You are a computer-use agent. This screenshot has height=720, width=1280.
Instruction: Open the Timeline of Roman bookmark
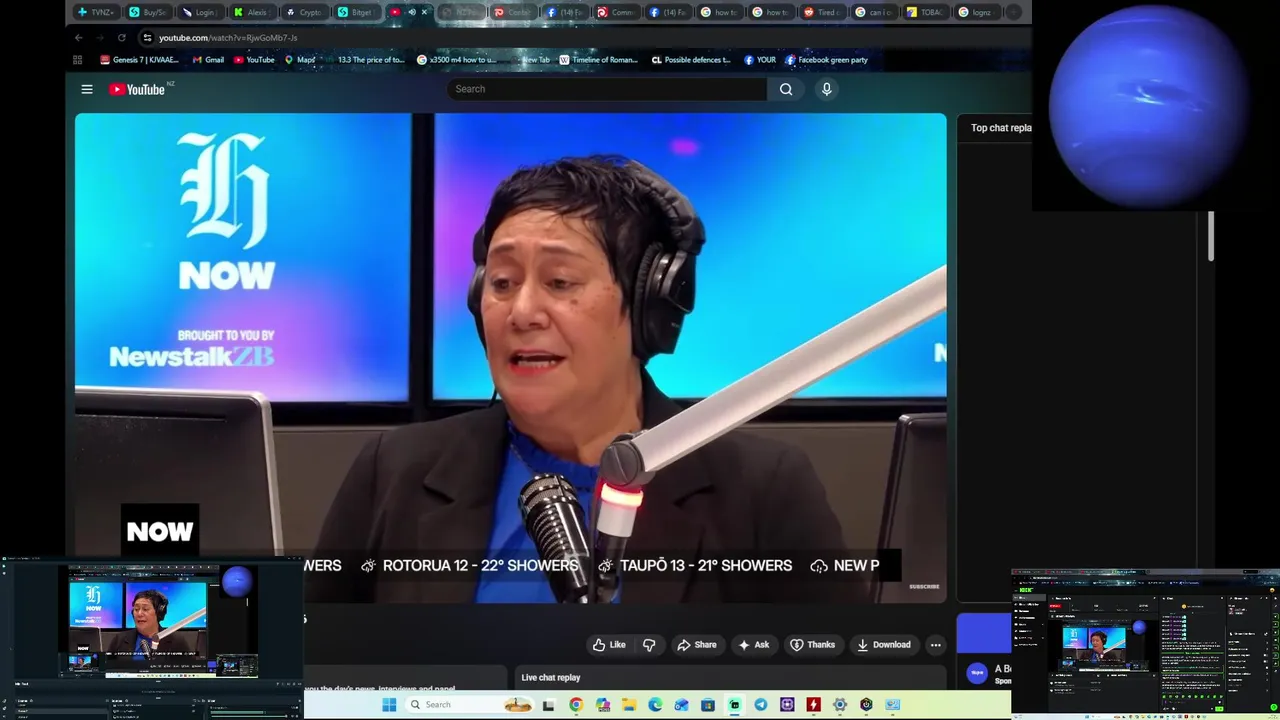pos(598,60)
